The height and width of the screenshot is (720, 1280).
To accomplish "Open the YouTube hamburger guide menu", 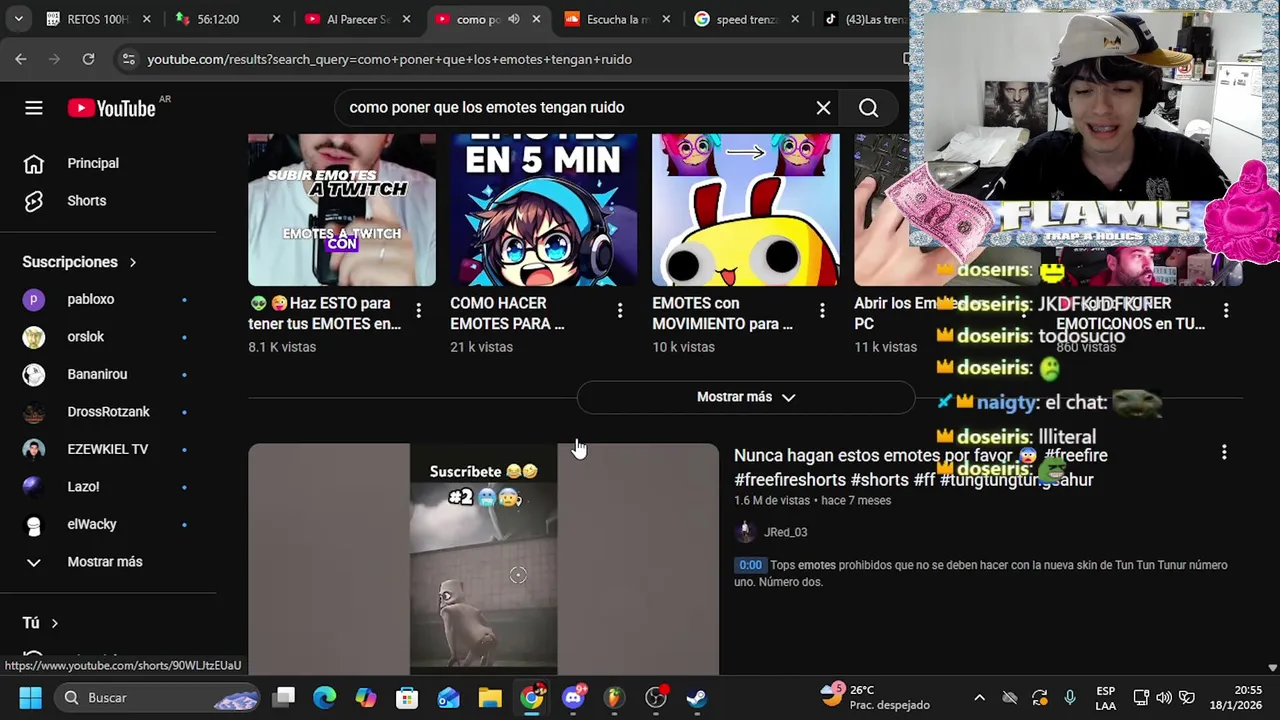I will [34, 108].
